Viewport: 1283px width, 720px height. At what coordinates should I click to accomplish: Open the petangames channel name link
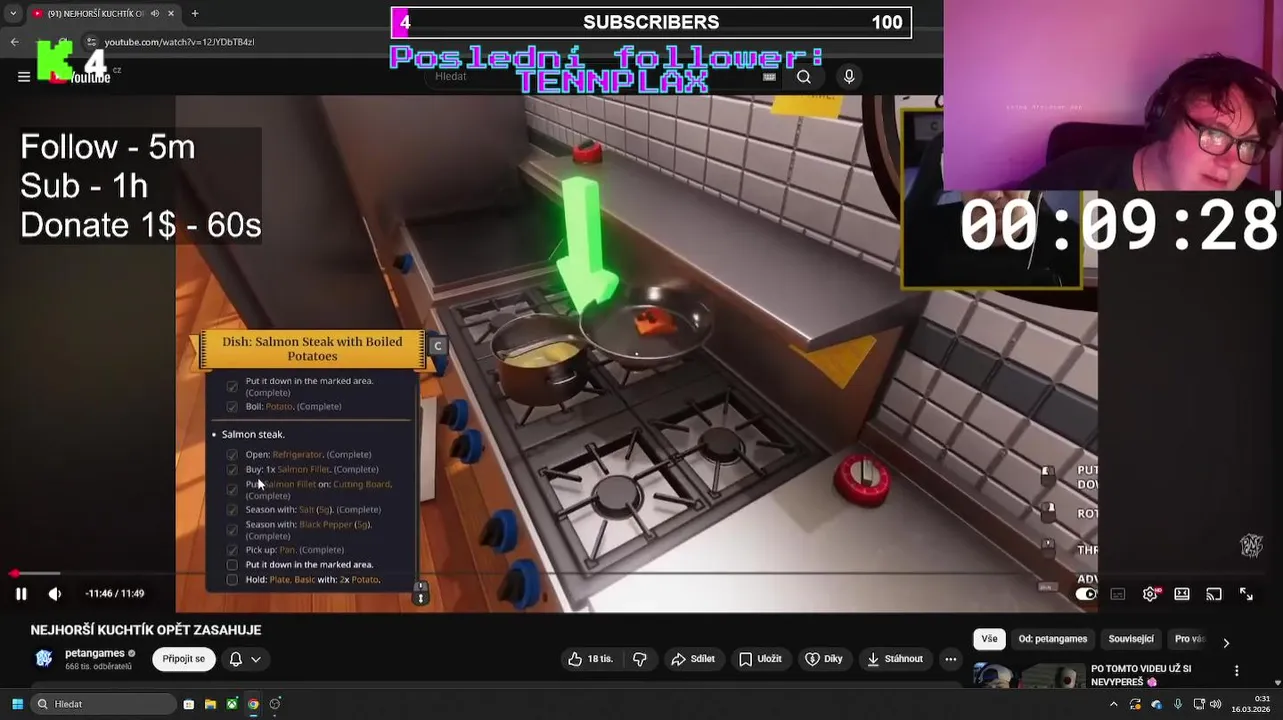pos(95,653)
